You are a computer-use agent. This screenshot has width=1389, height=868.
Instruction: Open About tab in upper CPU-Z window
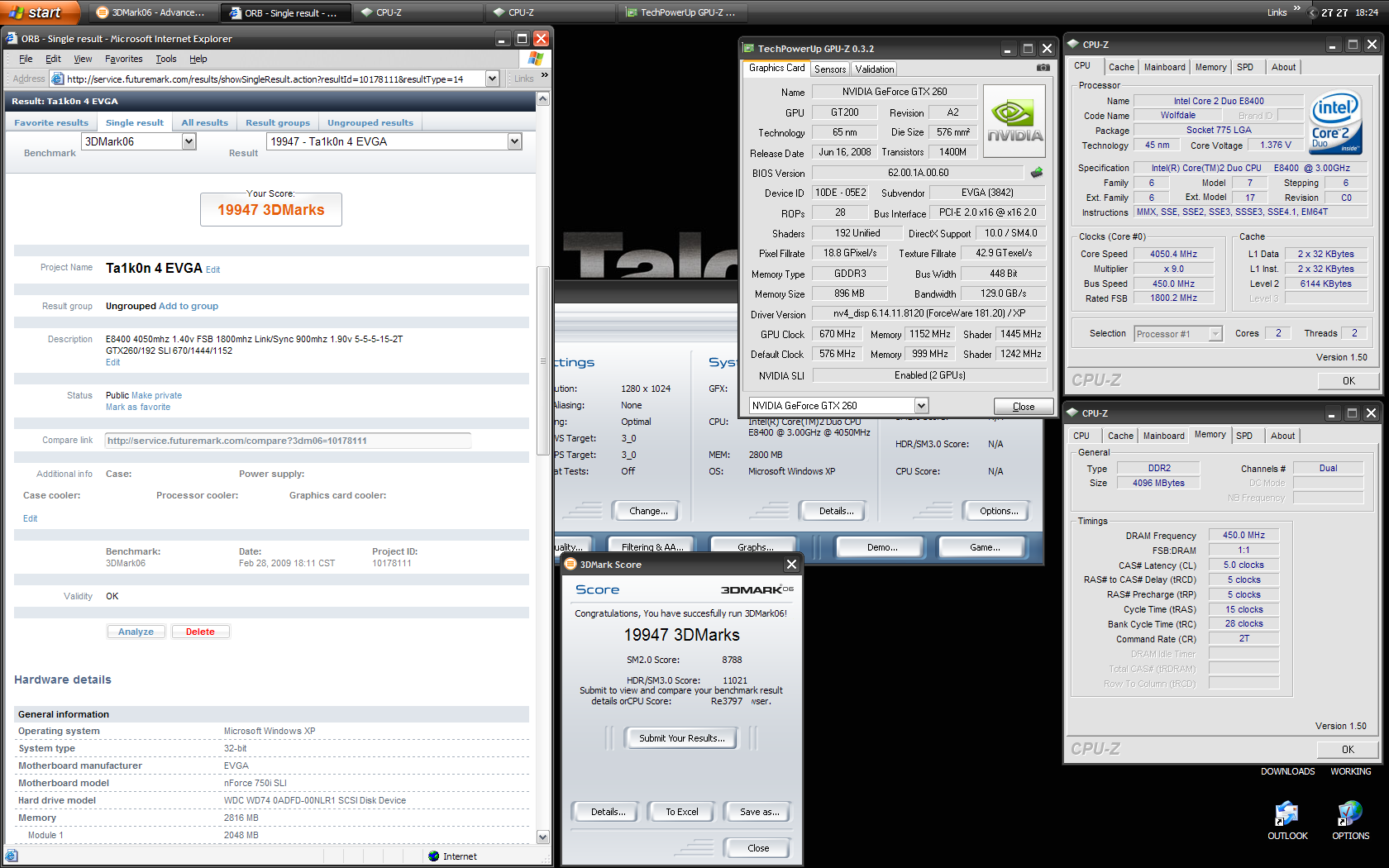pos(1283,67)
